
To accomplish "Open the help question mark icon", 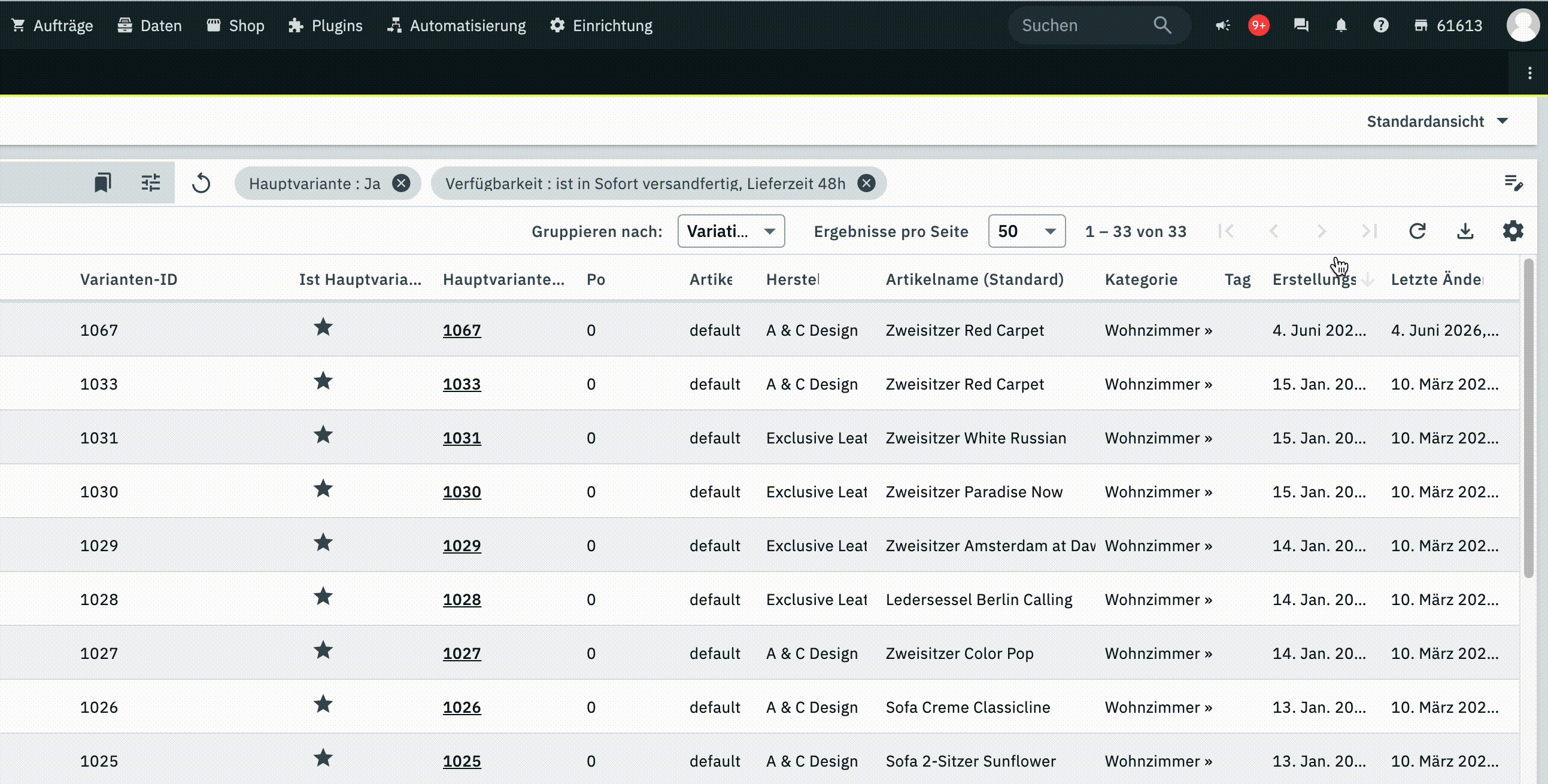I will click(x=1381, y=25).
